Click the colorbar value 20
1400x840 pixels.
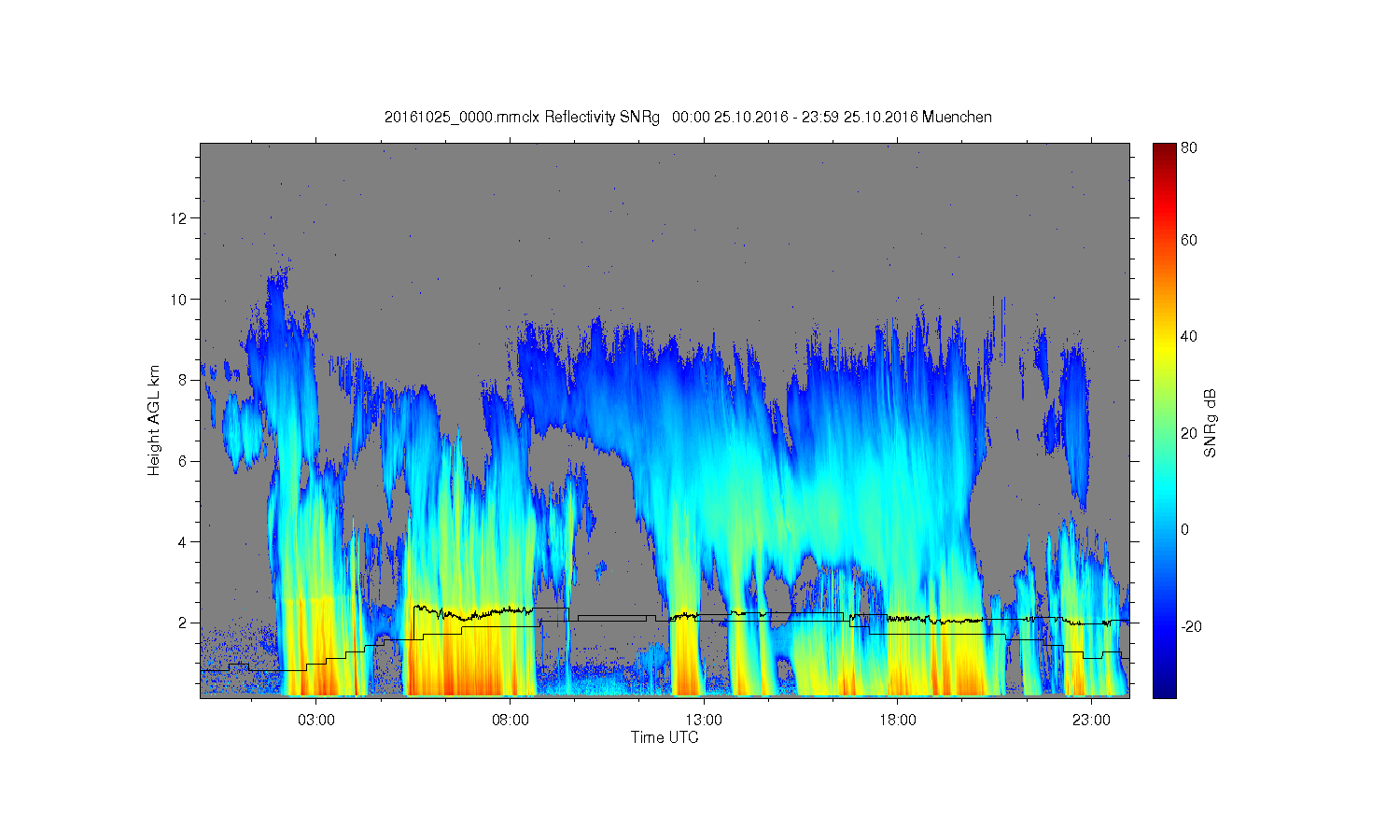pos(1189,433)
